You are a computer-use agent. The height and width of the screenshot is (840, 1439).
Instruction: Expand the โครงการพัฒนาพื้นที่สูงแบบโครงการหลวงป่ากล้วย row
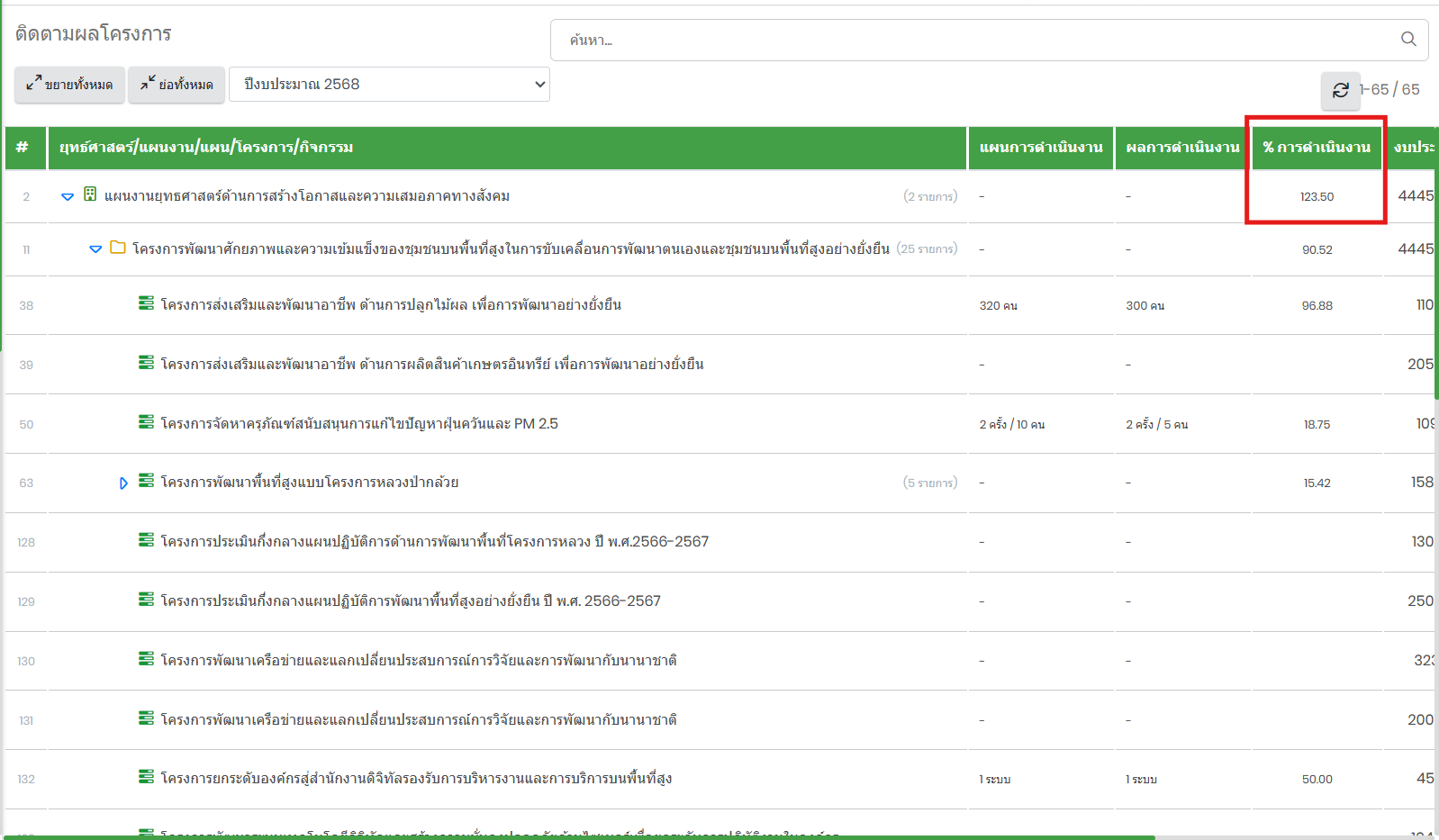pyautogui.click(x=123, y=483)
